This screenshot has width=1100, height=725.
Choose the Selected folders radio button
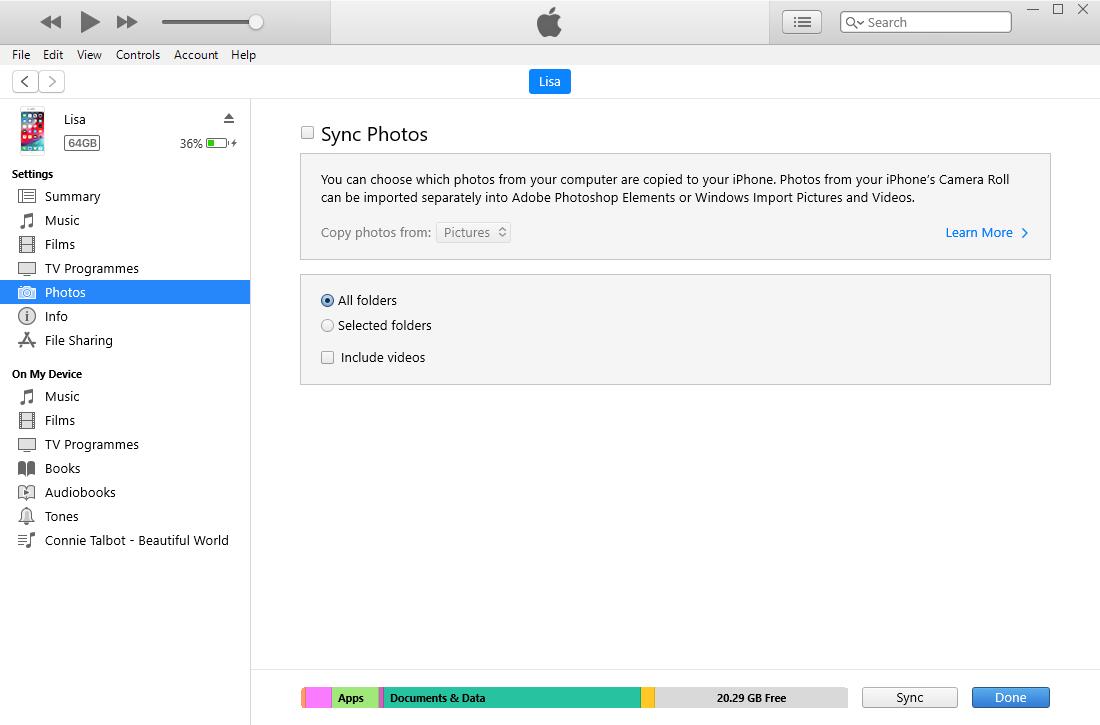point(327,326)
